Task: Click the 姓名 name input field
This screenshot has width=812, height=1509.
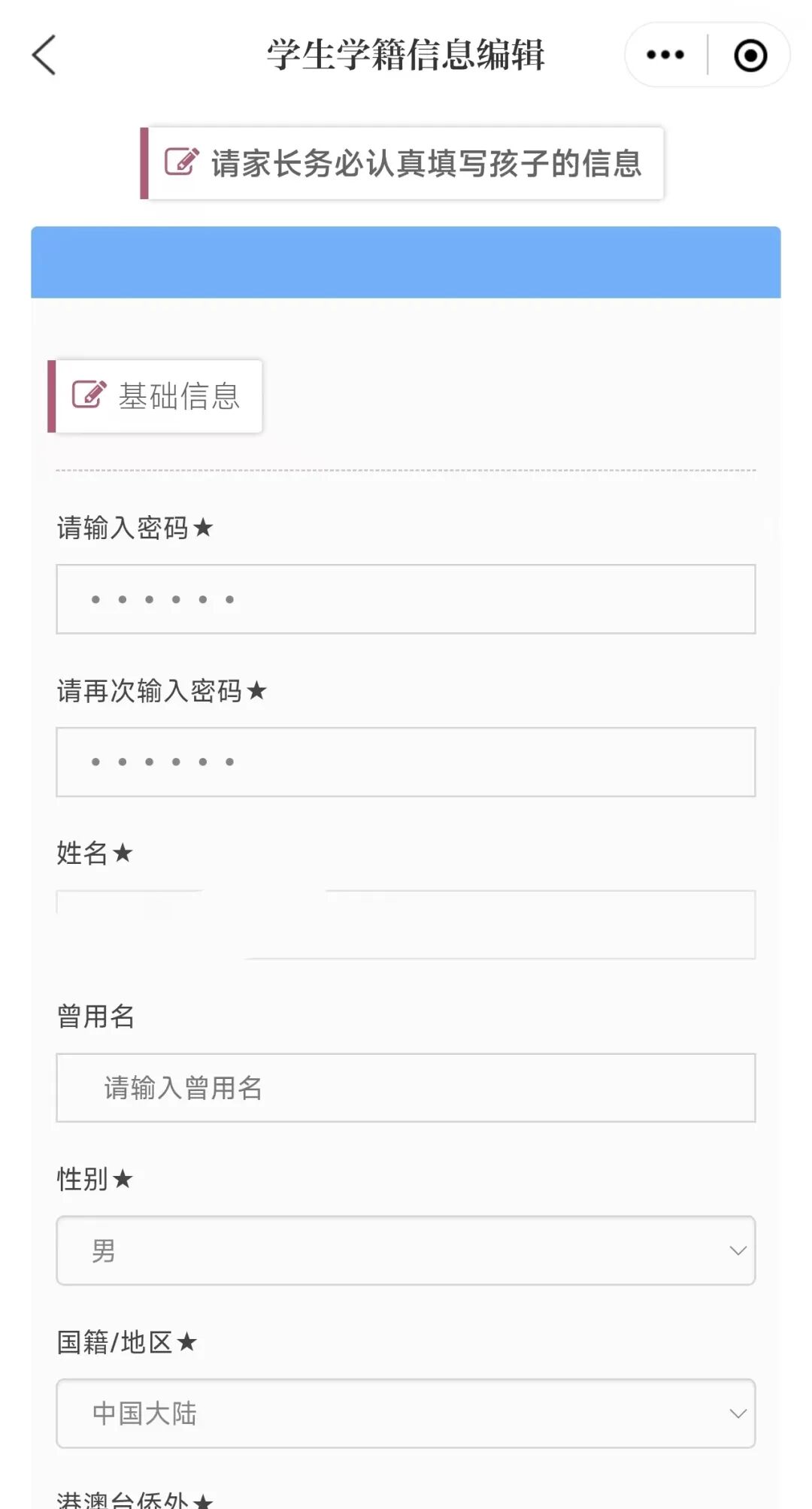Action: [406, 925]
